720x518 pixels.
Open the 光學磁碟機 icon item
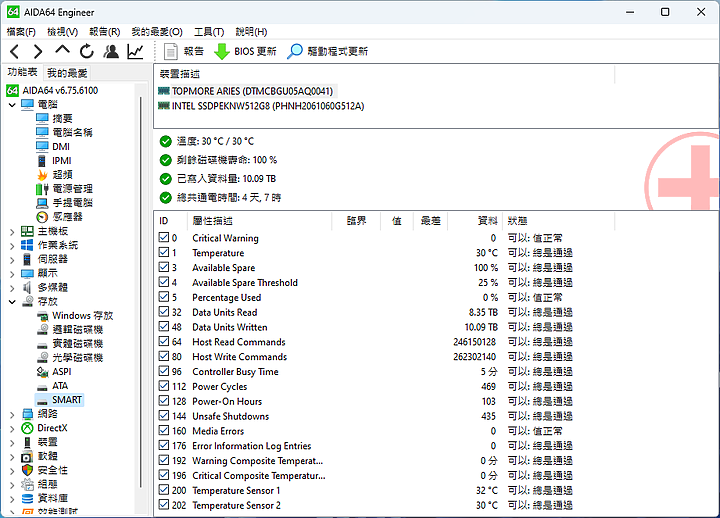[x=43, y=358]
